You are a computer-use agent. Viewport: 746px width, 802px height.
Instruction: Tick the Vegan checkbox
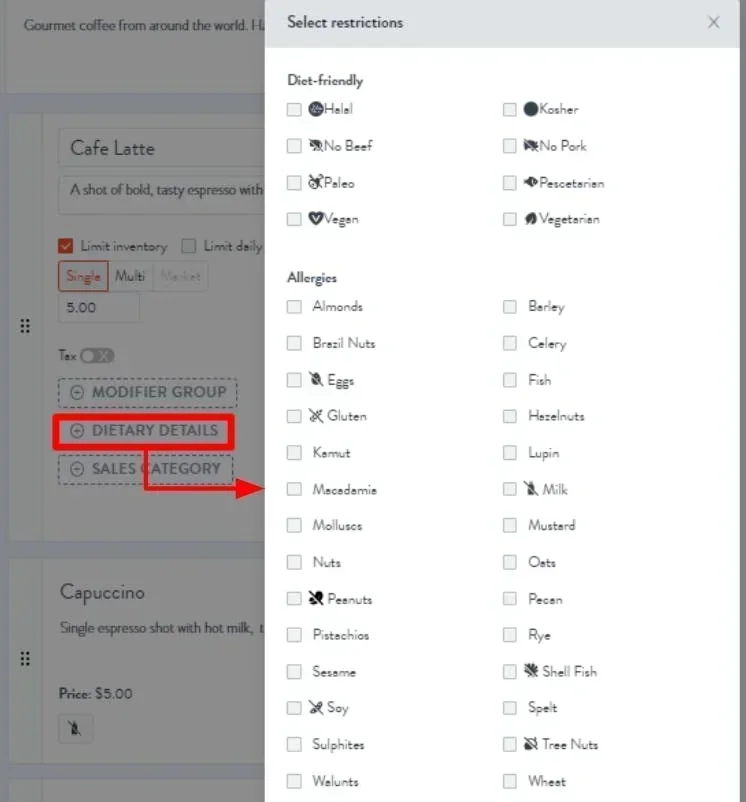point(294,219)
